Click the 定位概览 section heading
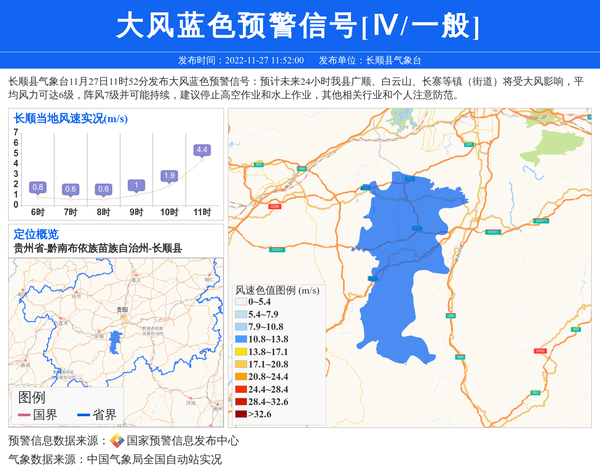This screenshot has width=600, height=471. [36, 234]
